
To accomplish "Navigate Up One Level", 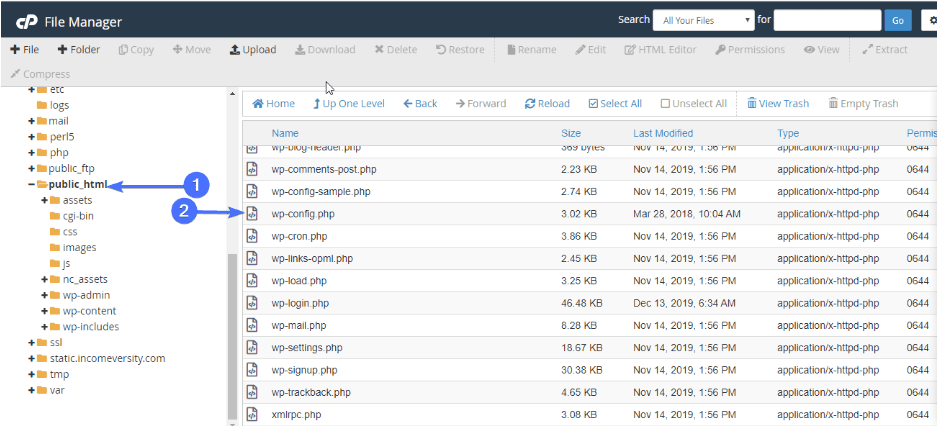I will tap(349, 104).
